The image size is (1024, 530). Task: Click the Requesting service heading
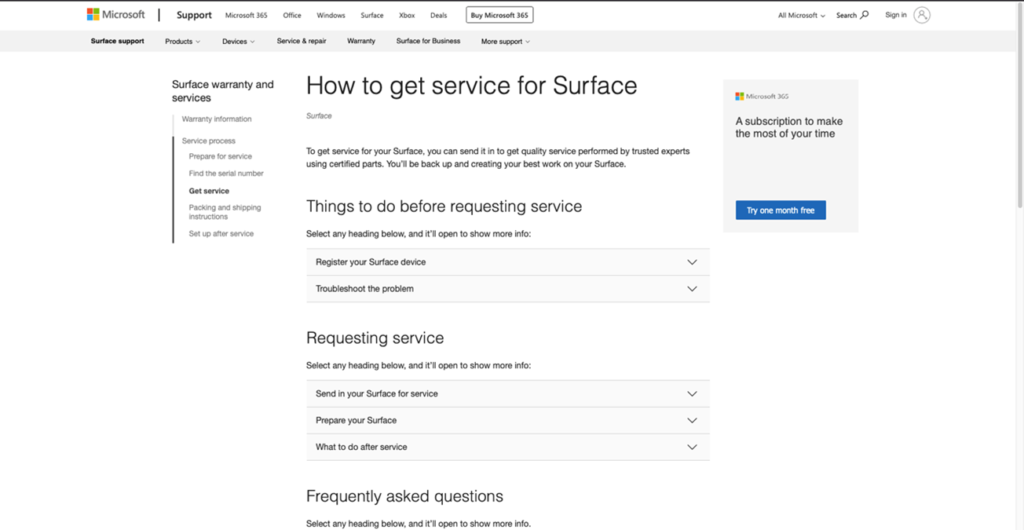[x=375, y=338]
